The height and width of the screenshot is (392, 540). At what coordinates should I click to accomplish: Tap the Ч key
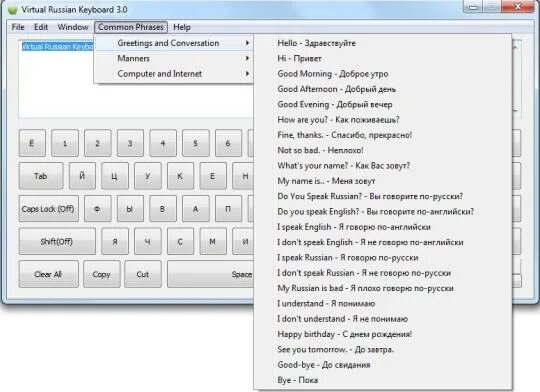pos(147,241)
